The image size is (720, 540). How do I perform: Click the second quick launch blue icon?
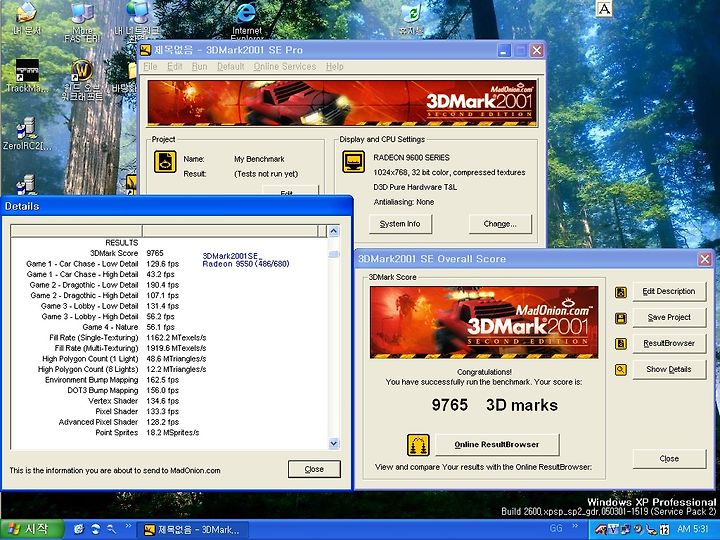[x=95, y=529]
